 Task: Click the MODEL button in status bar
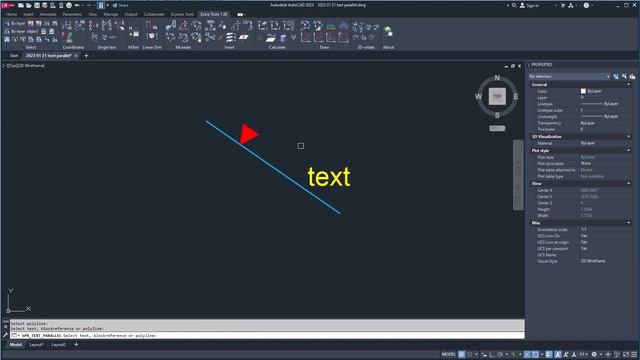(448, 354)
